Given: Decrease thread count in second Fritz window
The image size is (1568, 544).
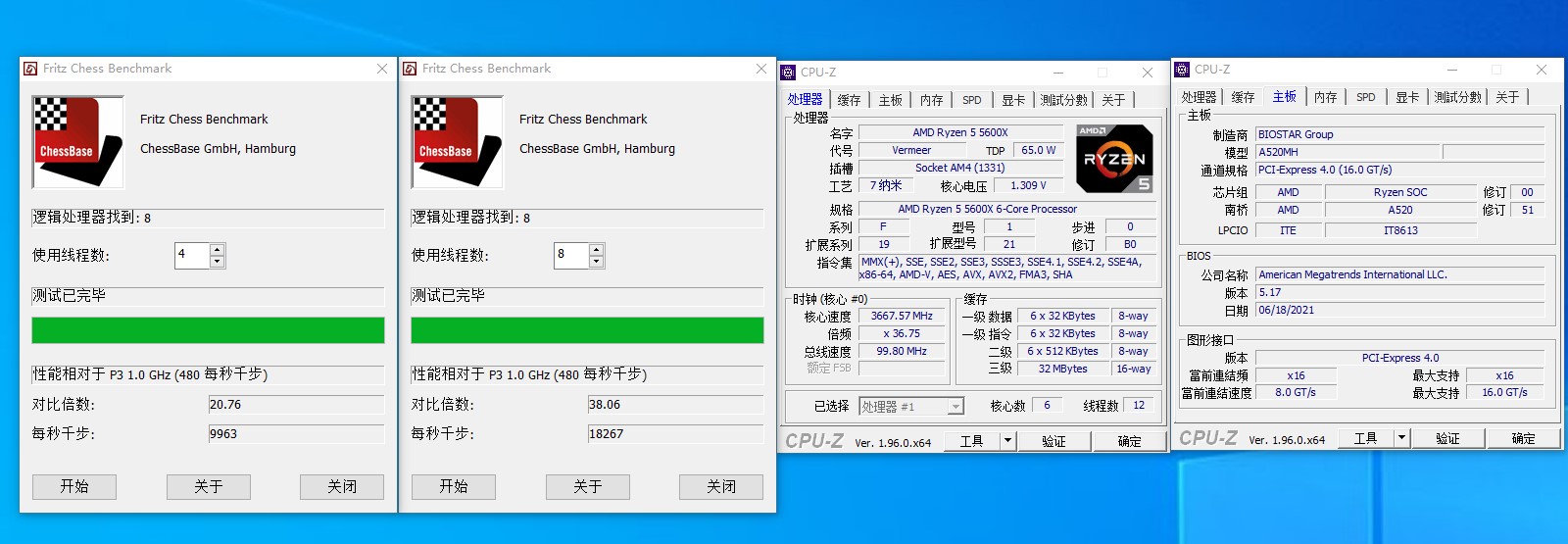Looking at the screenshot, I should point(596,262).
